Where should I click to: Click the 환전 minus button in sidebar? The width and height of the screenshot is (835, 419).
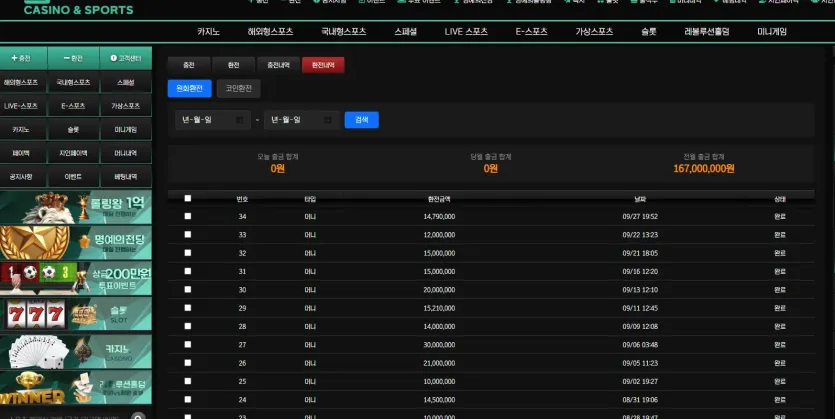pyautogui.click(x=73, y=58)
